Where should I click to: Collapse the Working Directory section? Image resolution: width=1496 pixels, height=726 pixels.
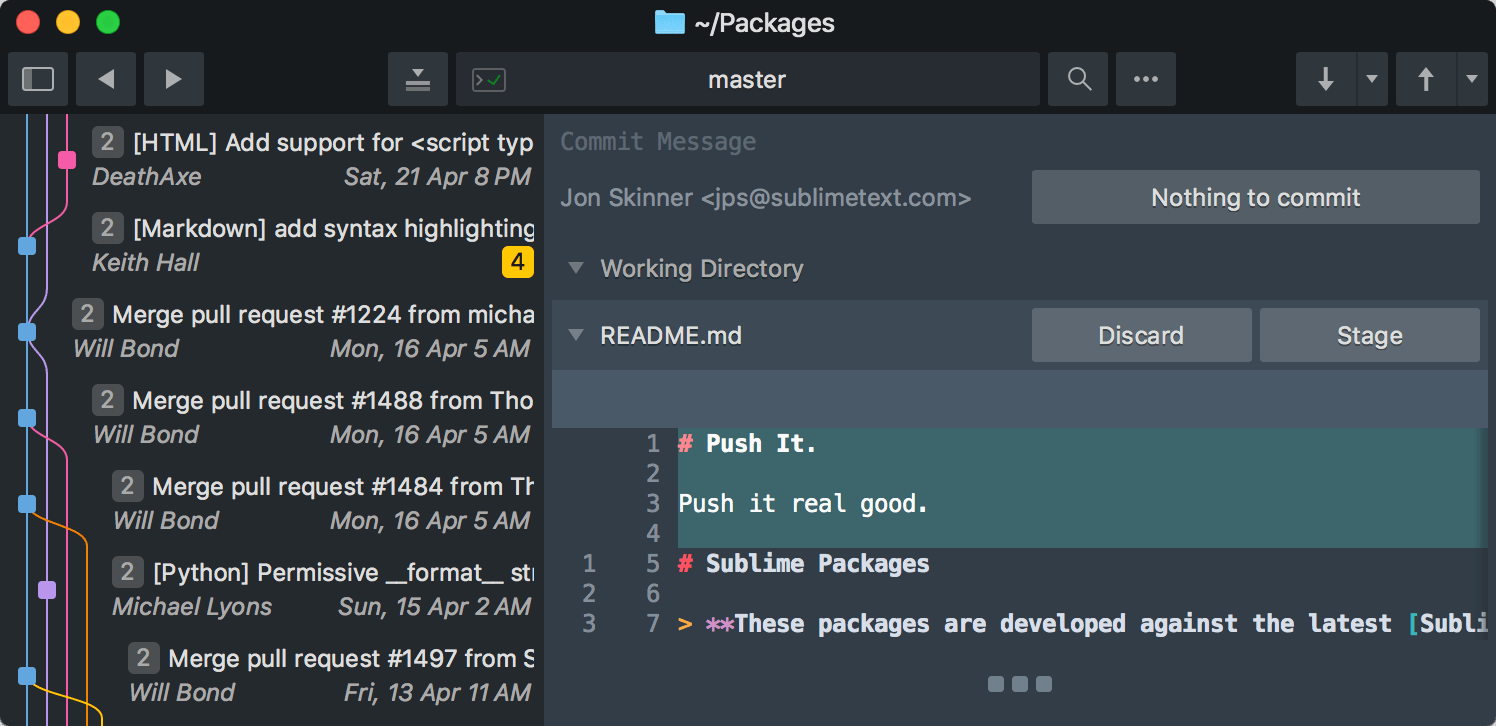(575, 268)
